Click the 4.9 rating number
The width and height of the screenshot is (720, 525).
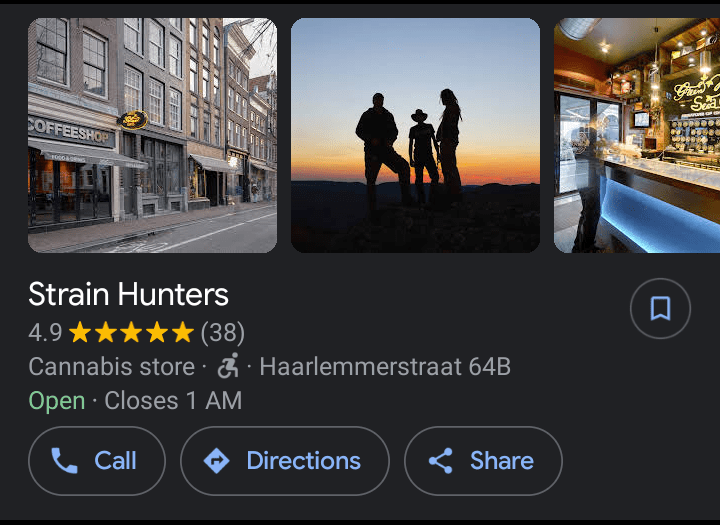[x=45, y=333]
